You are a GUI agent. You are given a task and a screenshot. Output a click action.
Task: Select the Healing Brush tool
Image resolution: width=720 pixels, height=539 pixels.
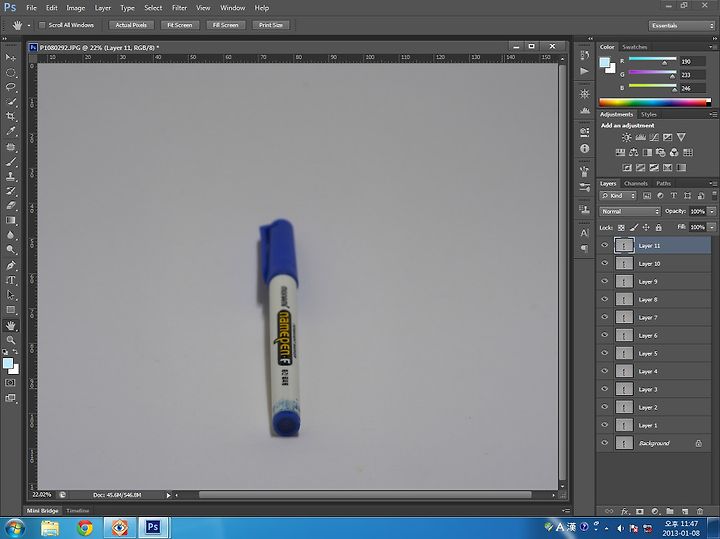(11, 147)
